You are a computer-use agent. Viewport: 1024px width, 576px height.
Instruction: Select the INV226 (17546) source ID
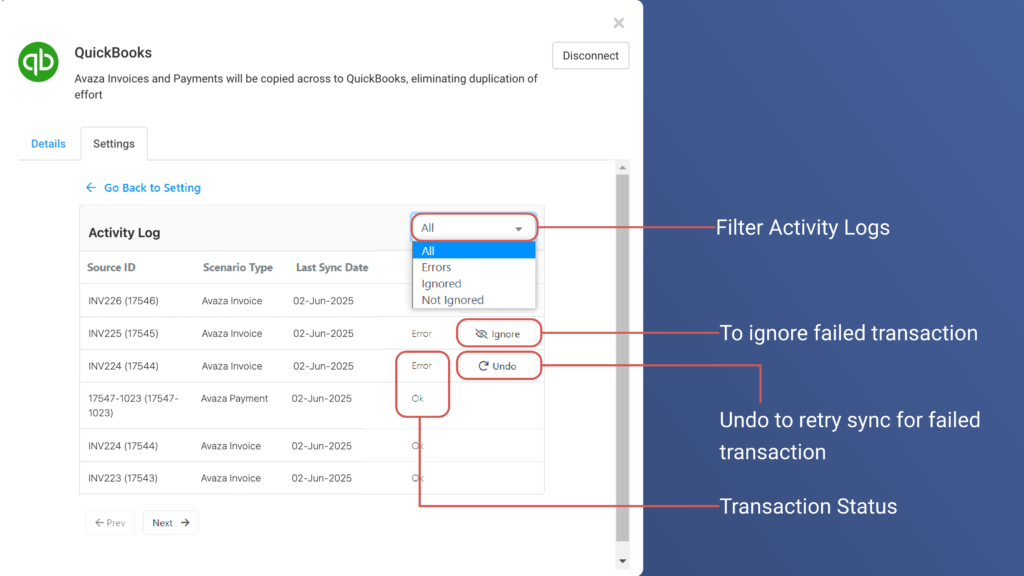[x=123, y=301]
